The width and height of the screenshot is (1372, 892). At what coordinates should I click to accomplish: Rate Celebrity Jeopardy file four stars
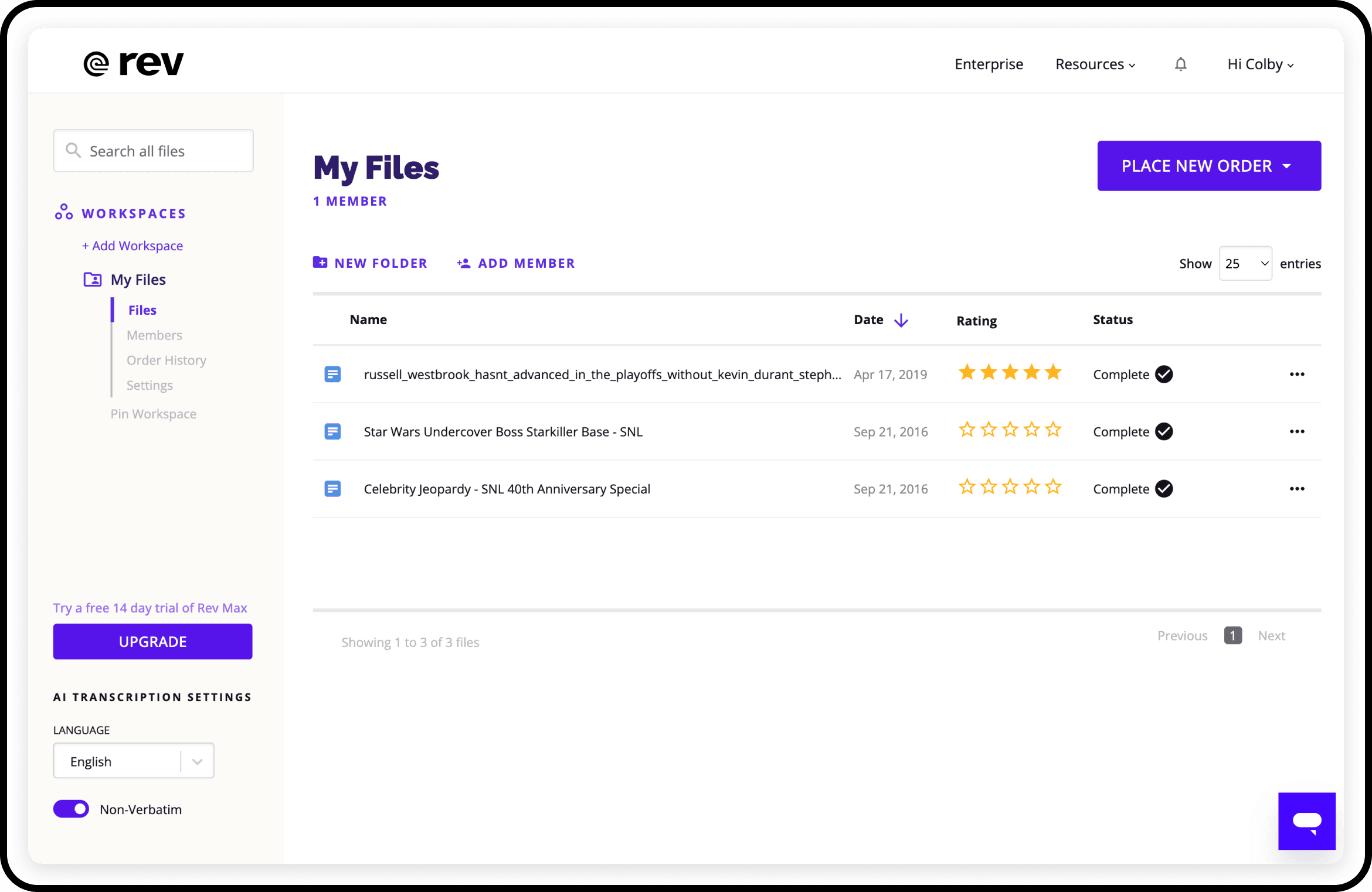tap(1032, 486)
